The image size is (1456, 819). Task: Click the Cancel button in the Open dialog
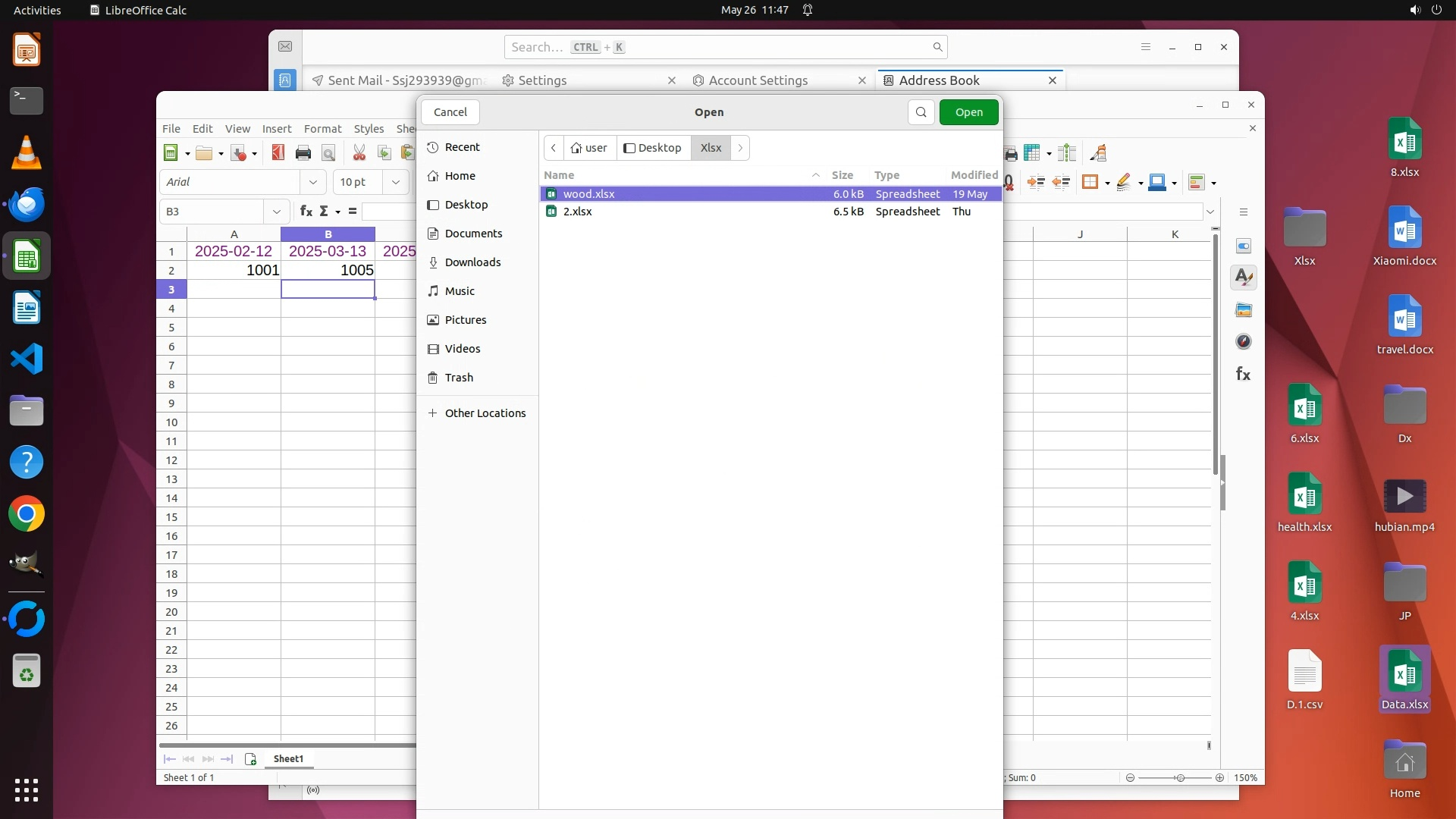tap(450, 112)
